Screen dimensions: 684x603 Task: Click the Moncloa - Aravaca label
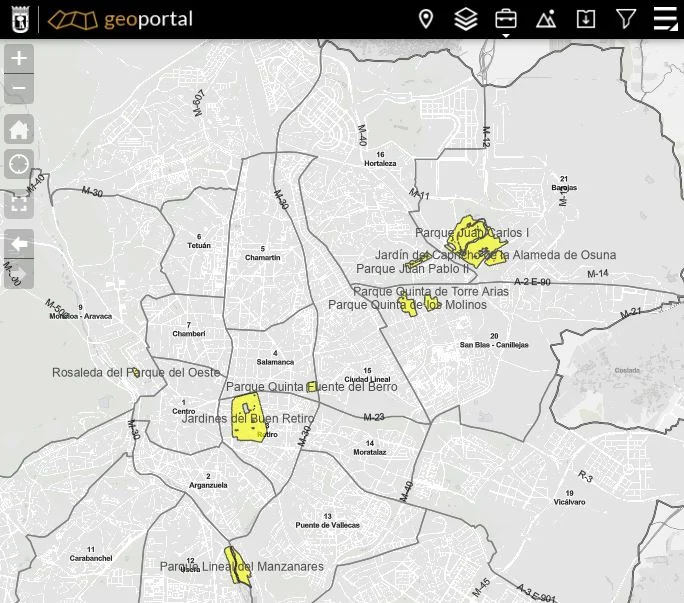pos(81,312)
